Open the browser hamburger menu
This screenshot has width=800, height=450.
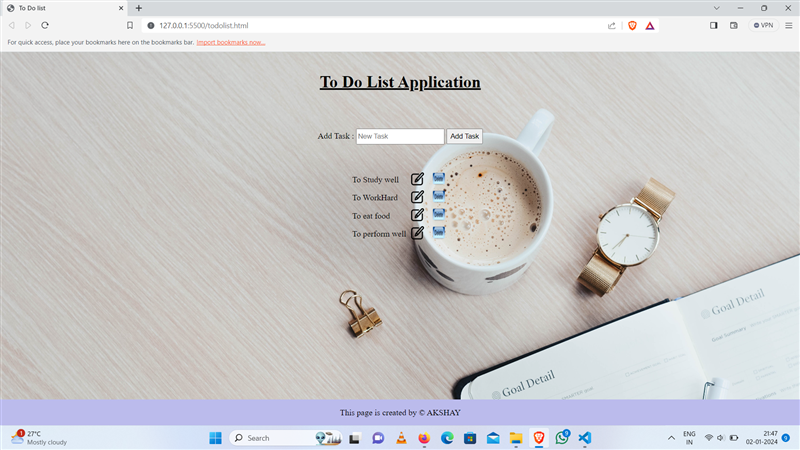tap(788, 25)
